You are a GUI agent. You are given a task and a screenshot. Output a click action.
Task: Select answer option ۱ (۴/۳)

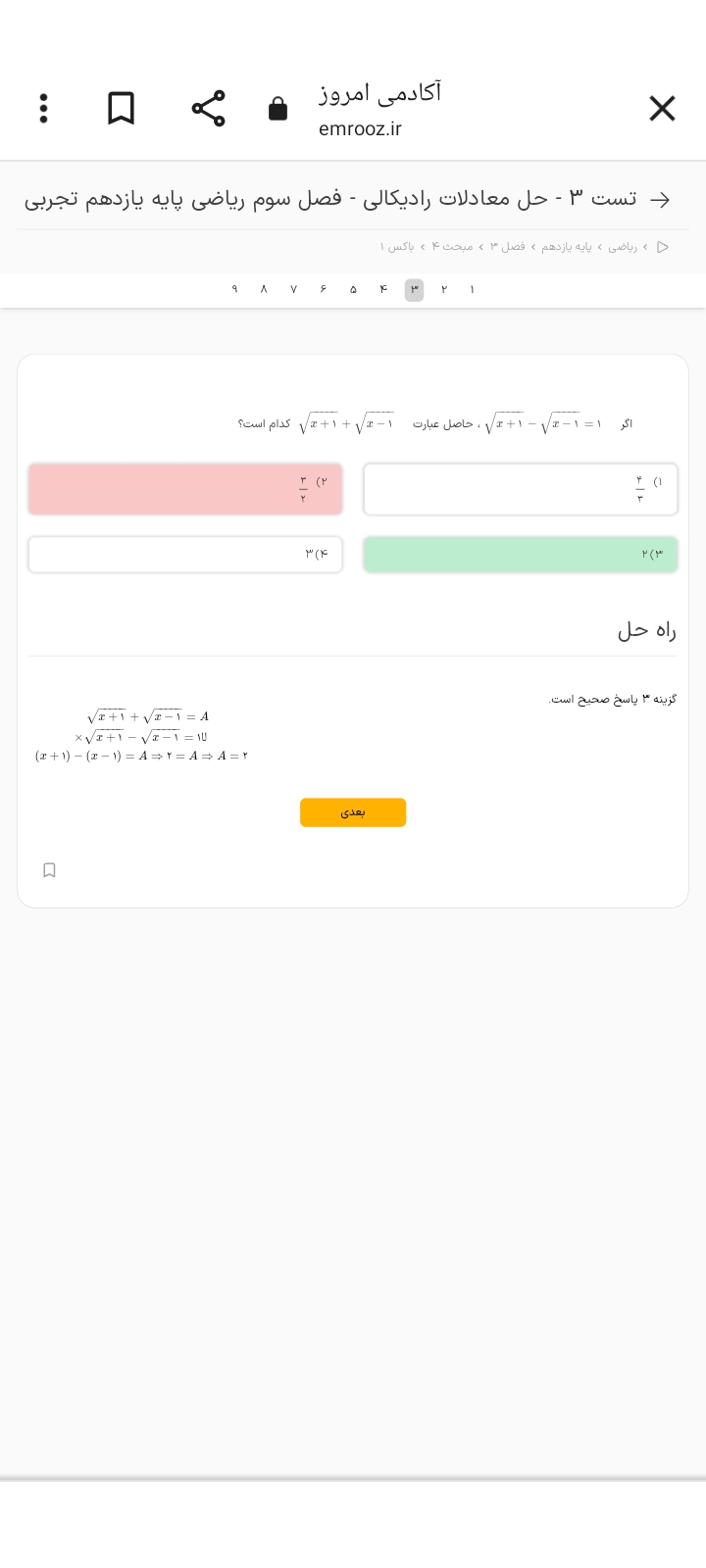[x=520, y=489]
